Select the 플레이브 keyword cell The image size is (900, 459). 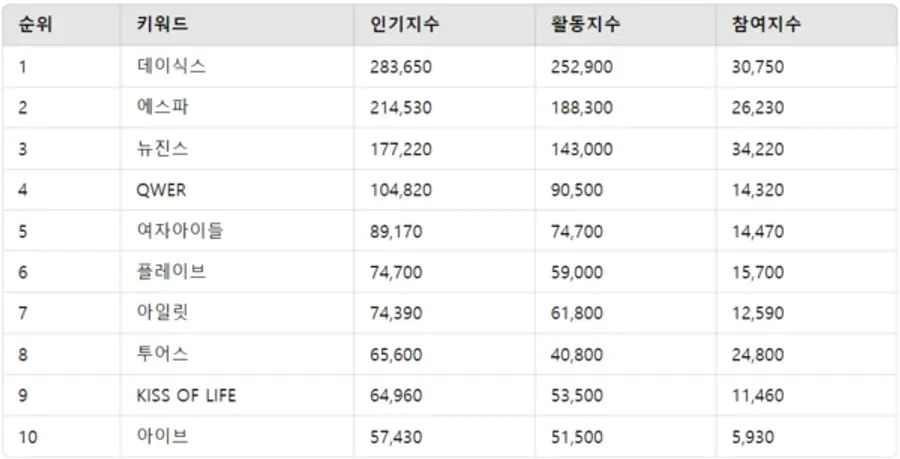click(171, 272)
